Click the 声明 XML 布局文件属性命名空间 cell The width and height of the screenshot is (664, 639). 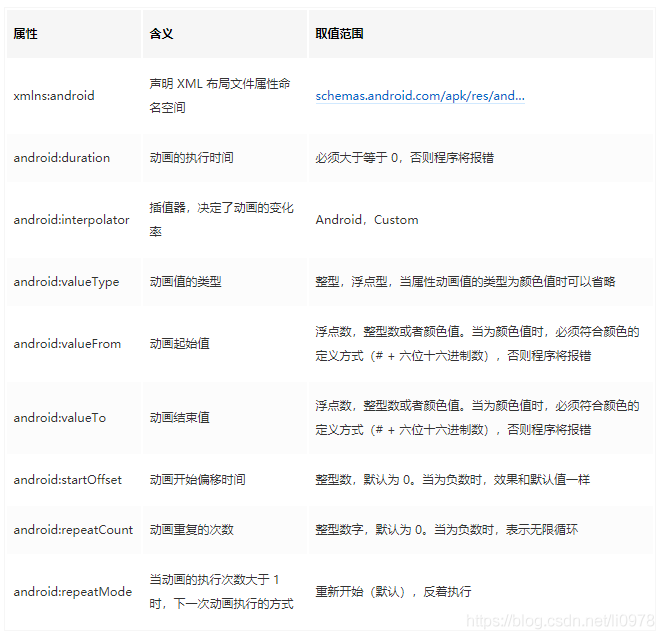(x=225, y=96)
